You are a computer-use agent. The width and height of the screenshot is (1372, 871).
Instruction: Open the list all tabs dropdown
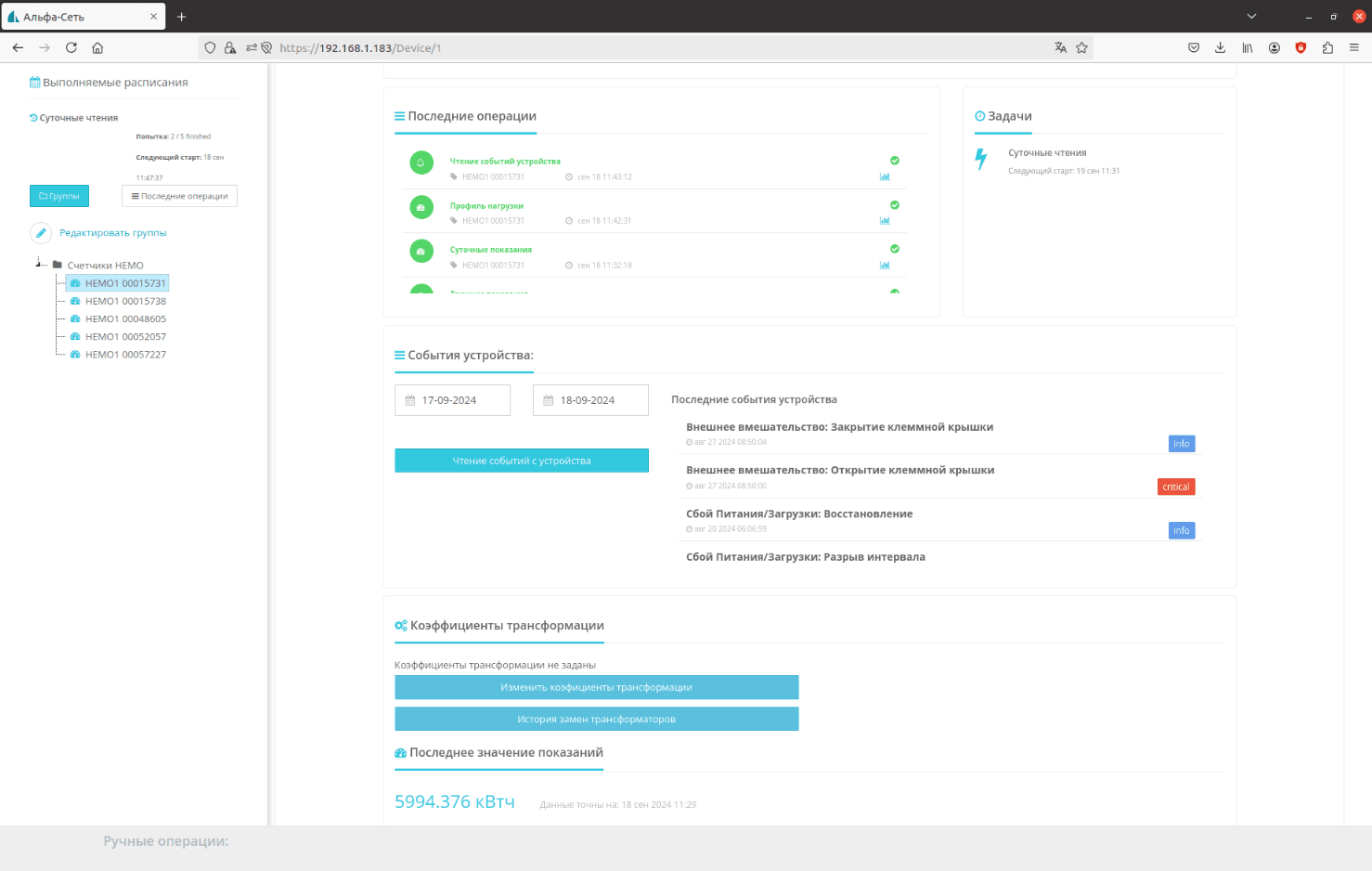[x=1251, y=16]
